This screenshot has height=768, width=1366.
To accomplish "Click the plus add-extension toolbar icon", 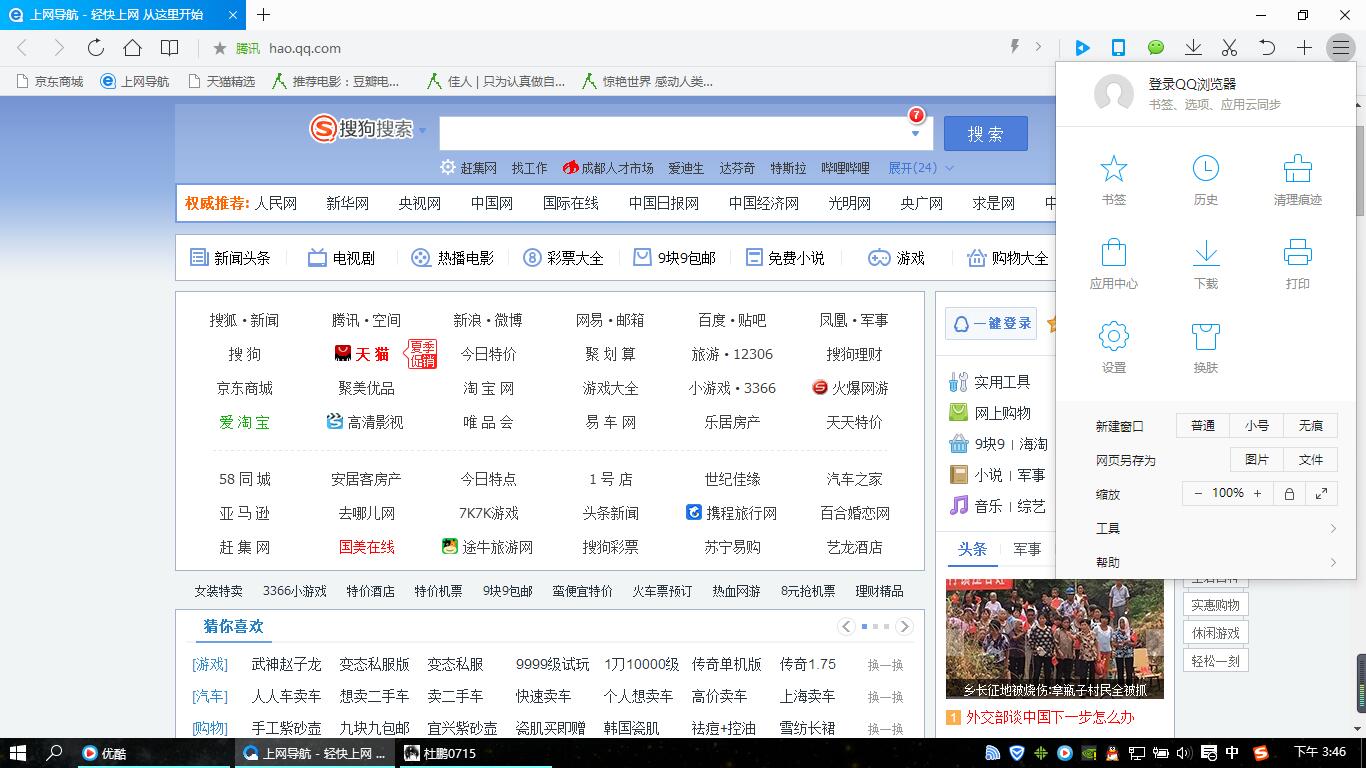I will coord(1304,47).
